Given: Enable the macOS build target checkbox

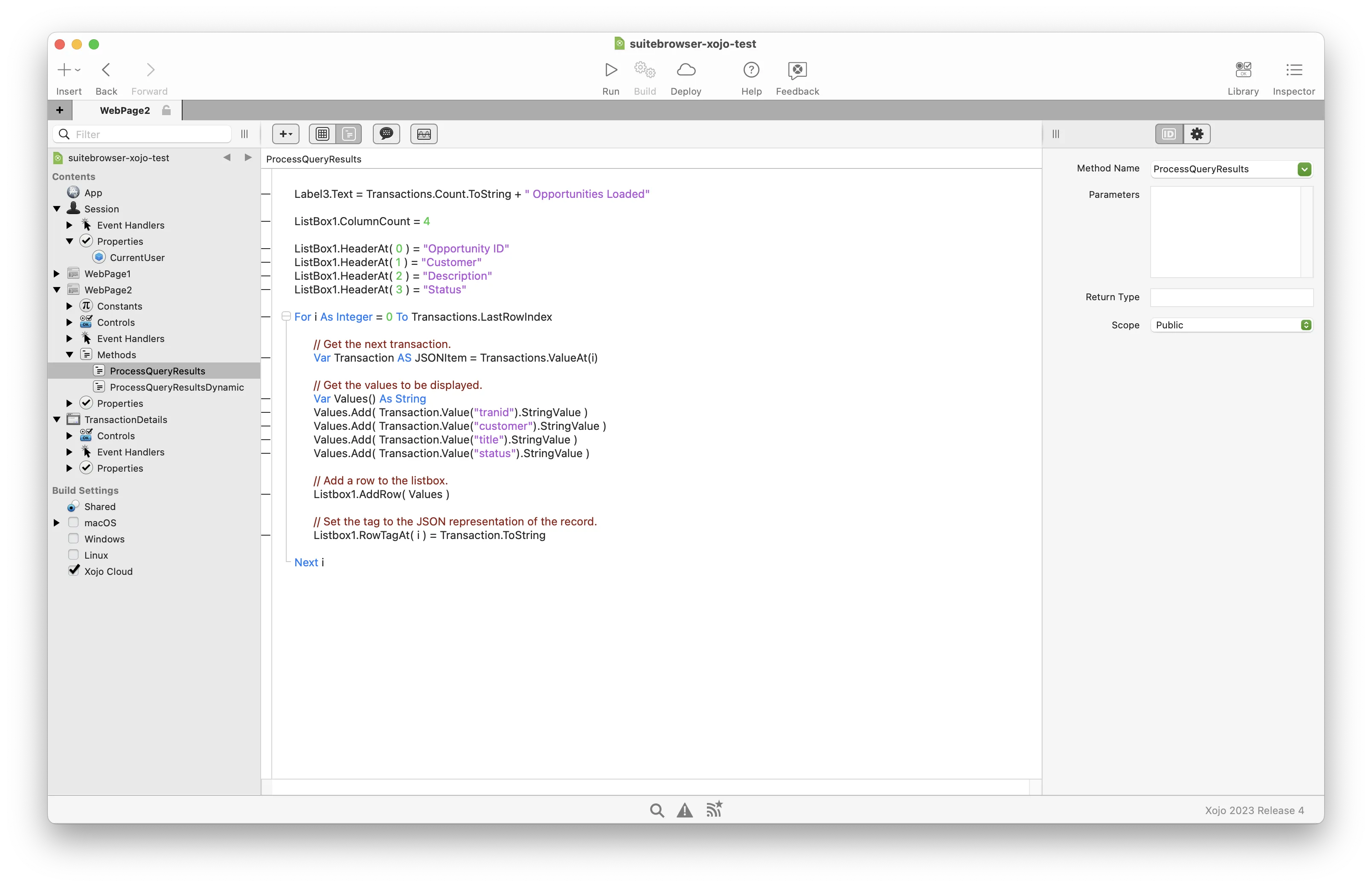Looking at the screenshot, I should point(73,522).
